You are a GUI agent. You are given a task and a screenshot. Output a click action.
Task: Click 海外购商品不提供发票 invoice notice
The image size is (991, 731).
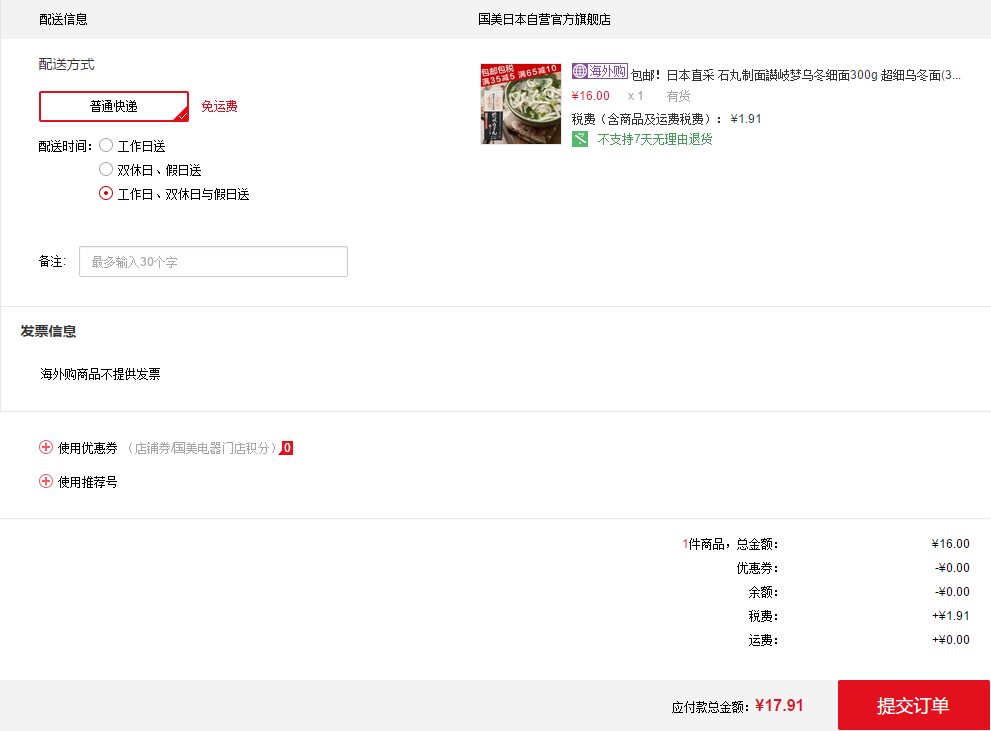pos(100,374)
